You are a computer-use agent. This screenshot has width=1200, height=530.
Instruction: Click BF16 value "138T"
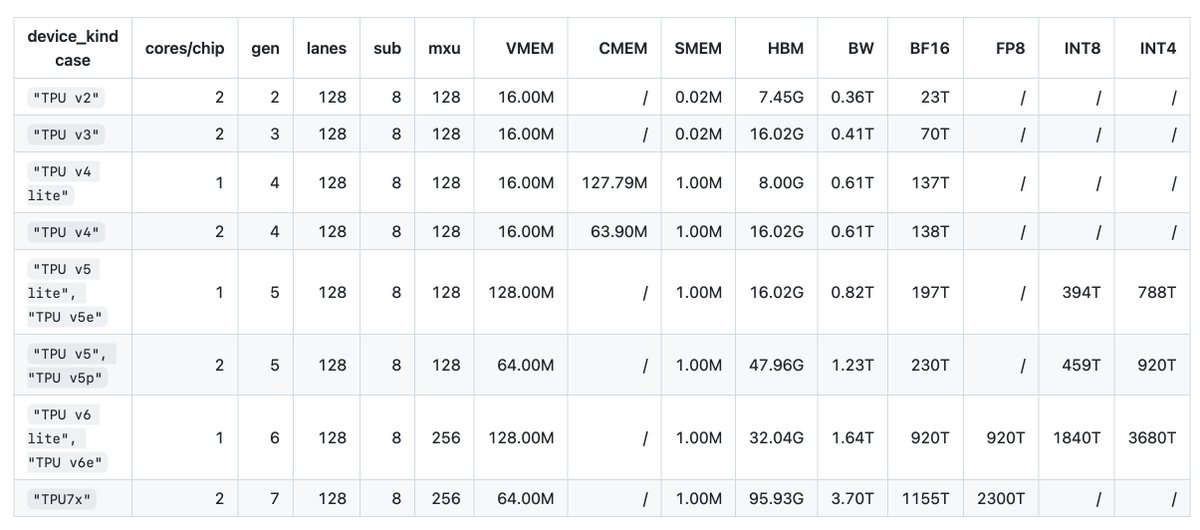tap(931, 231)
